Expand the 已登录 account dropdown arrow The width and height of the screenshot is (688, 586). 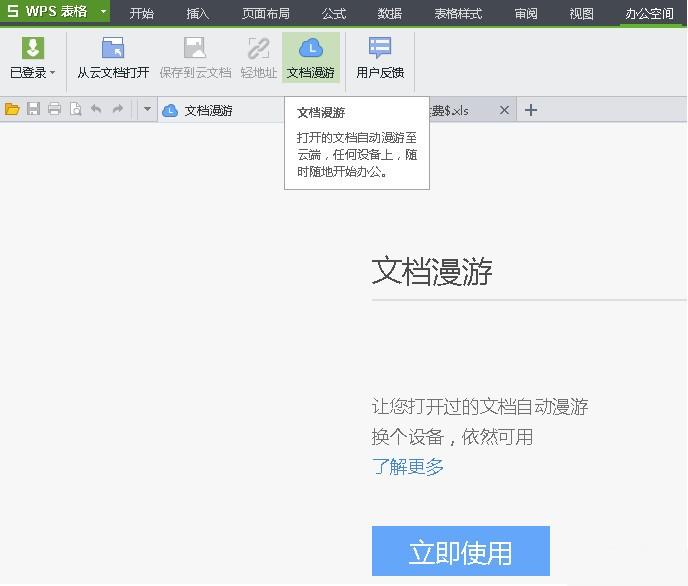click(x=53, y=73)
